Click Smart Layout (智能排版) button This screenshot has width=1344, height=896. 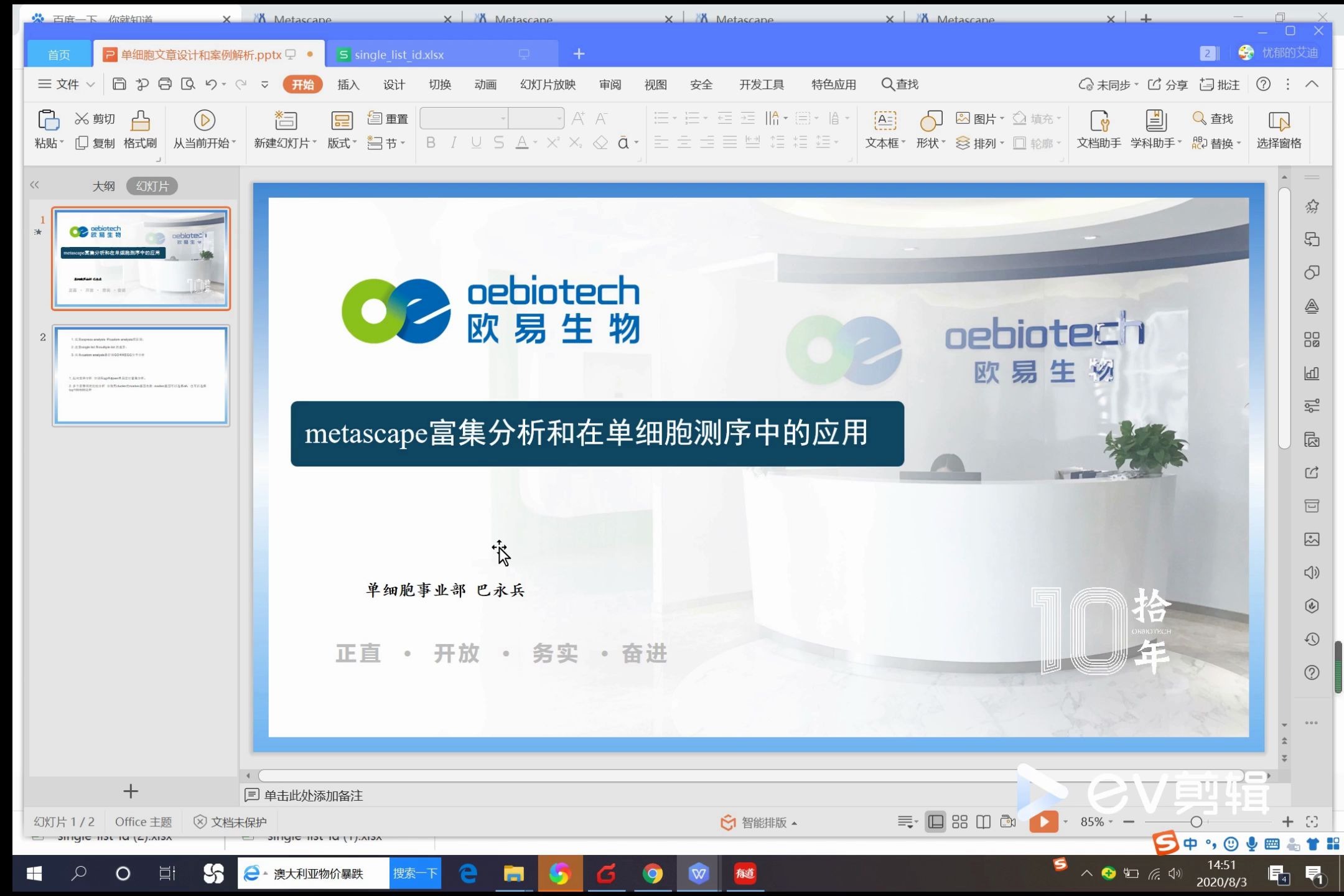(758, 822)
